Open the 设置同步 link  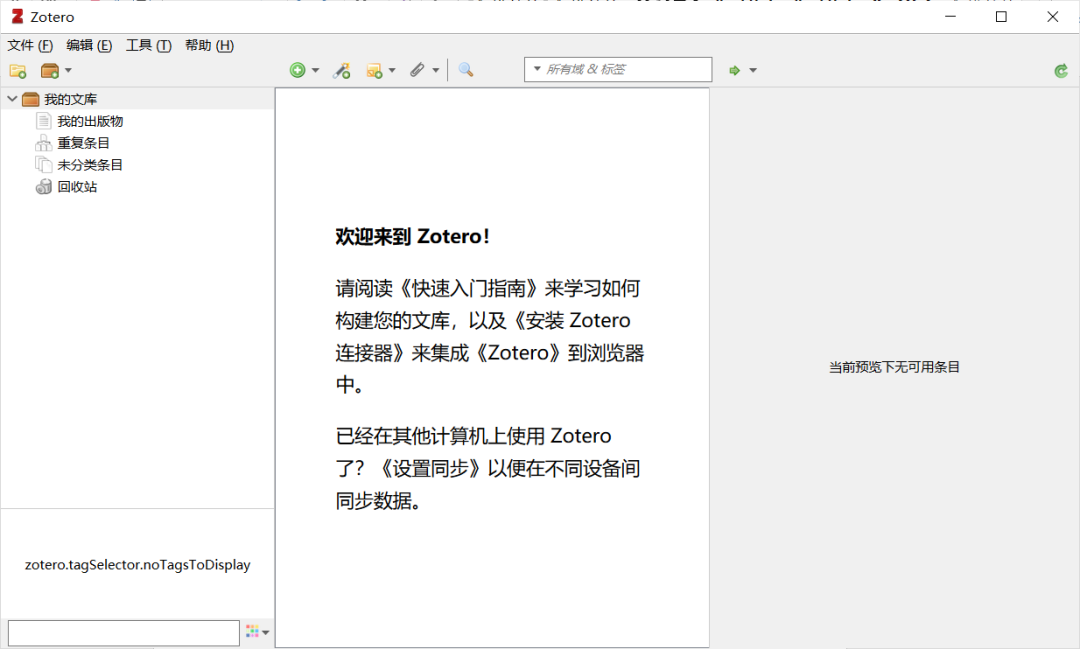click(430, 468)
